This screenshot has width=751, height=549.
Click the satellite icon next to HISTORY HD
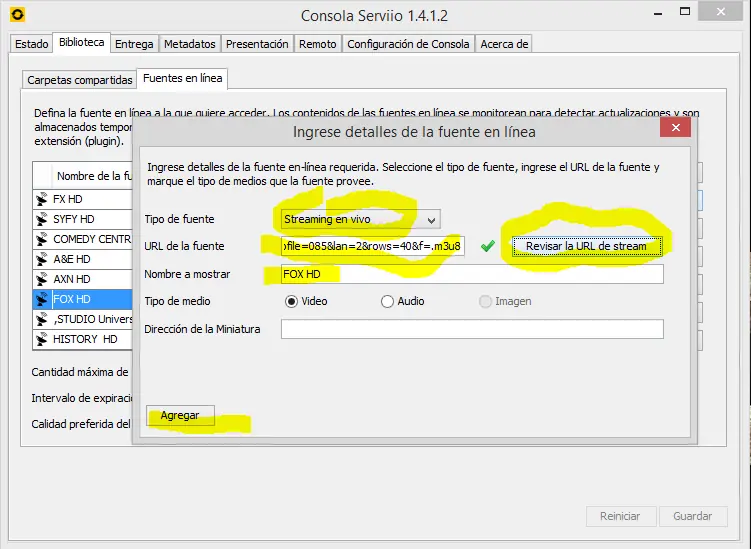point(42,339)
